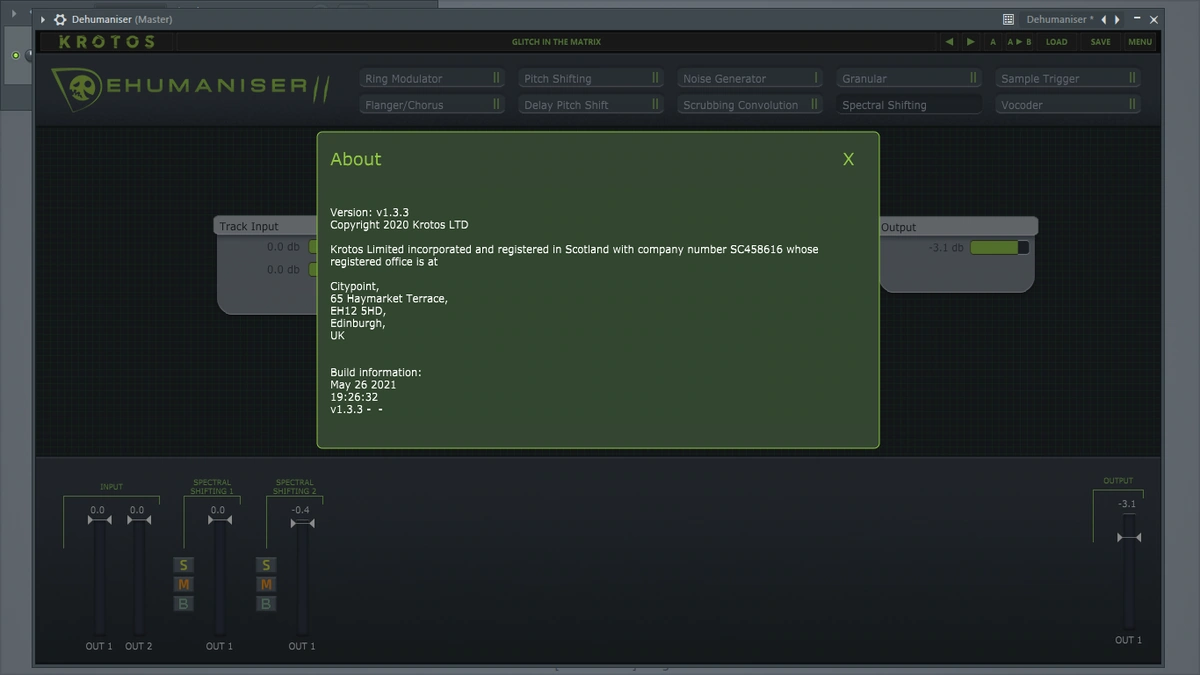
Task: Adjust the Output node -3.1 db meter
Action: click(999, 248)
